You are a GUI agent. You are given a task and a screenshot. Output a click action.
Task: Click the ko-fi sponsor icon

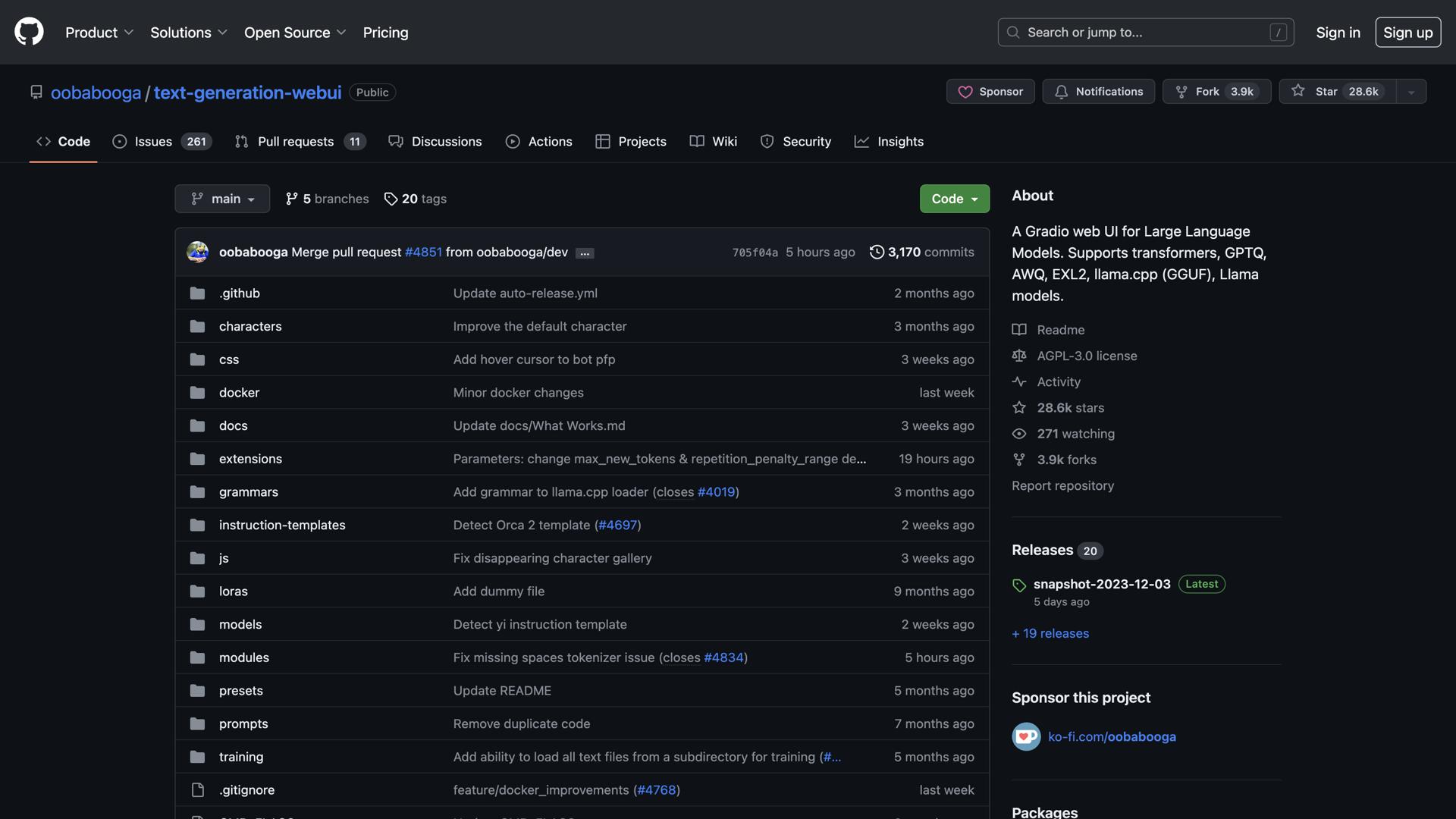point(1026,736)
